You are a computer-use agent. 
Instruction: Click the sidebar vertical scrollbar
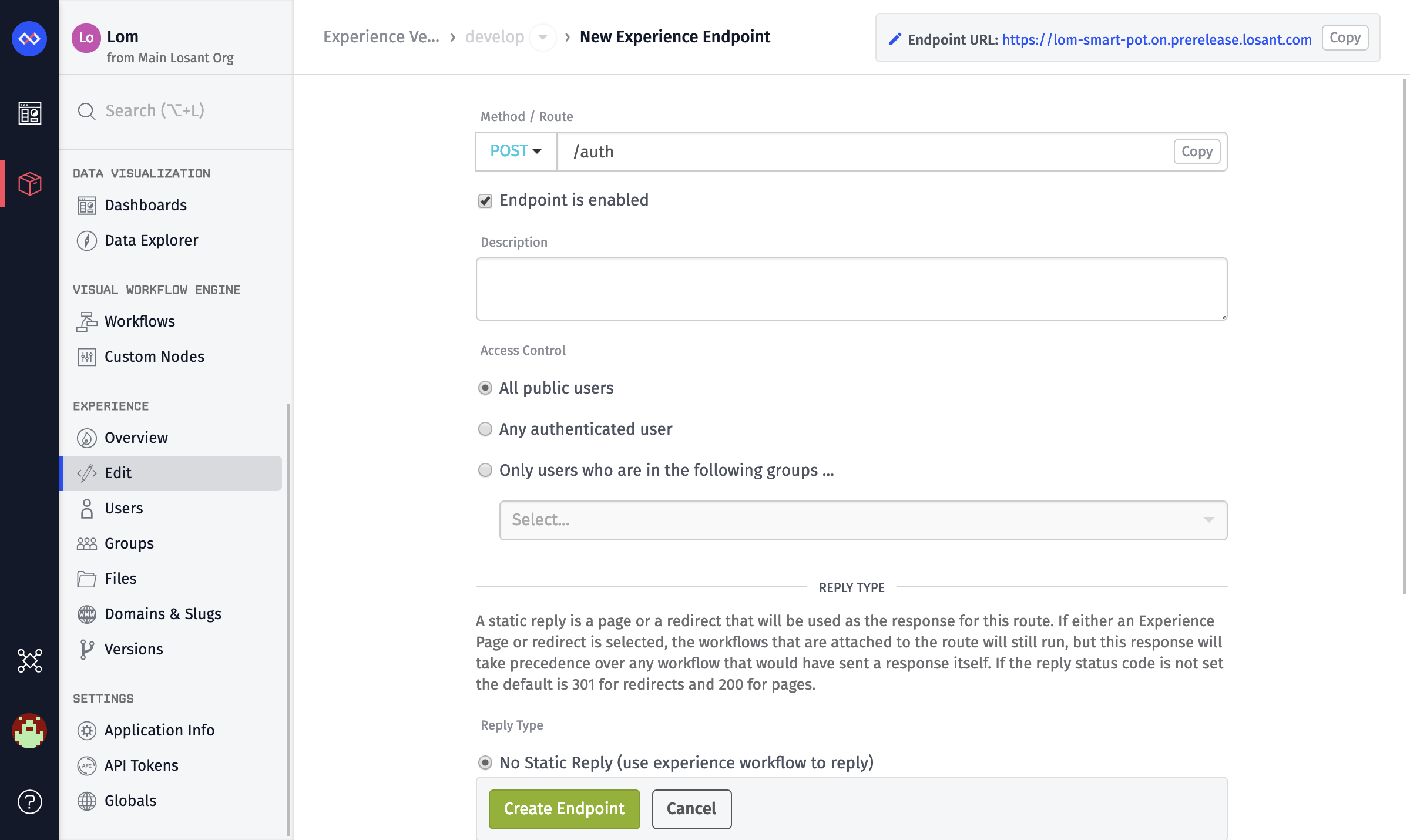pyautogui.click(x=288, y=620)
